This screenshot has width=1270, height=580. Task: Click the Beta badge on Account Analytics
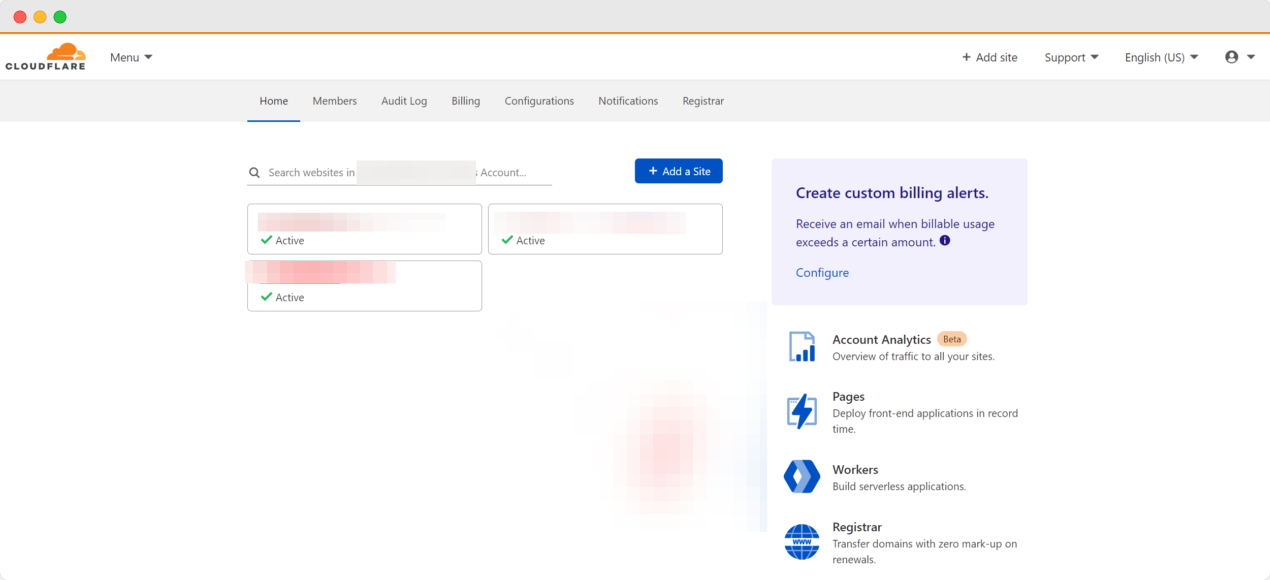[951, 339]
